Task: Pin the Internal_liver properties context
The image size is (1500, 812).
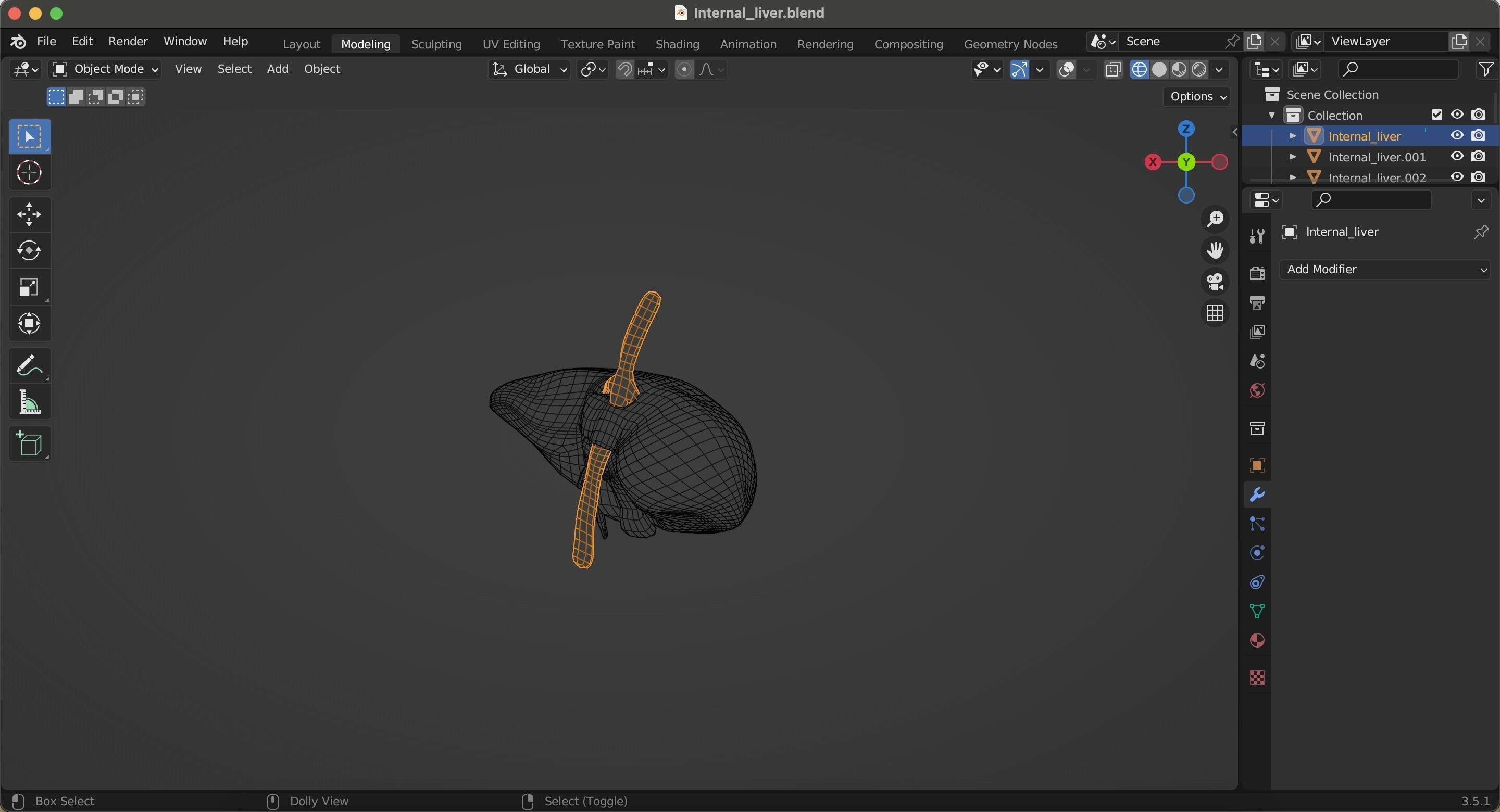Action: (x=1480, y=232)
